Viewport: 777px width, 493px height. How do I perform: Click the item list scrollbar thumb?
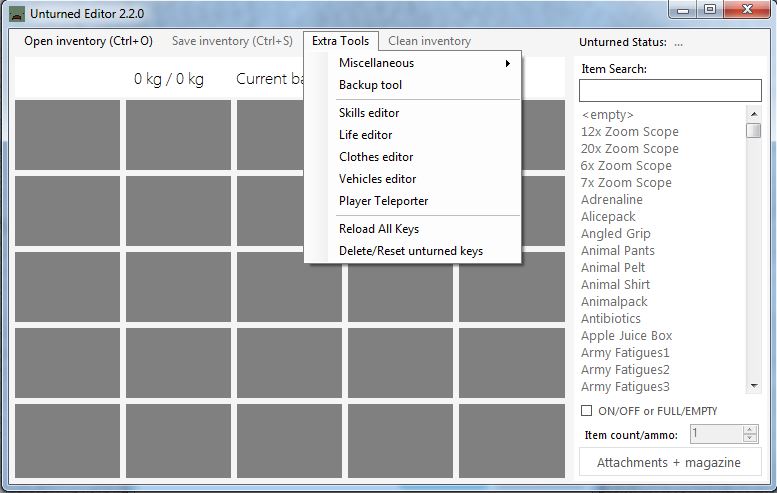point(754,131)
